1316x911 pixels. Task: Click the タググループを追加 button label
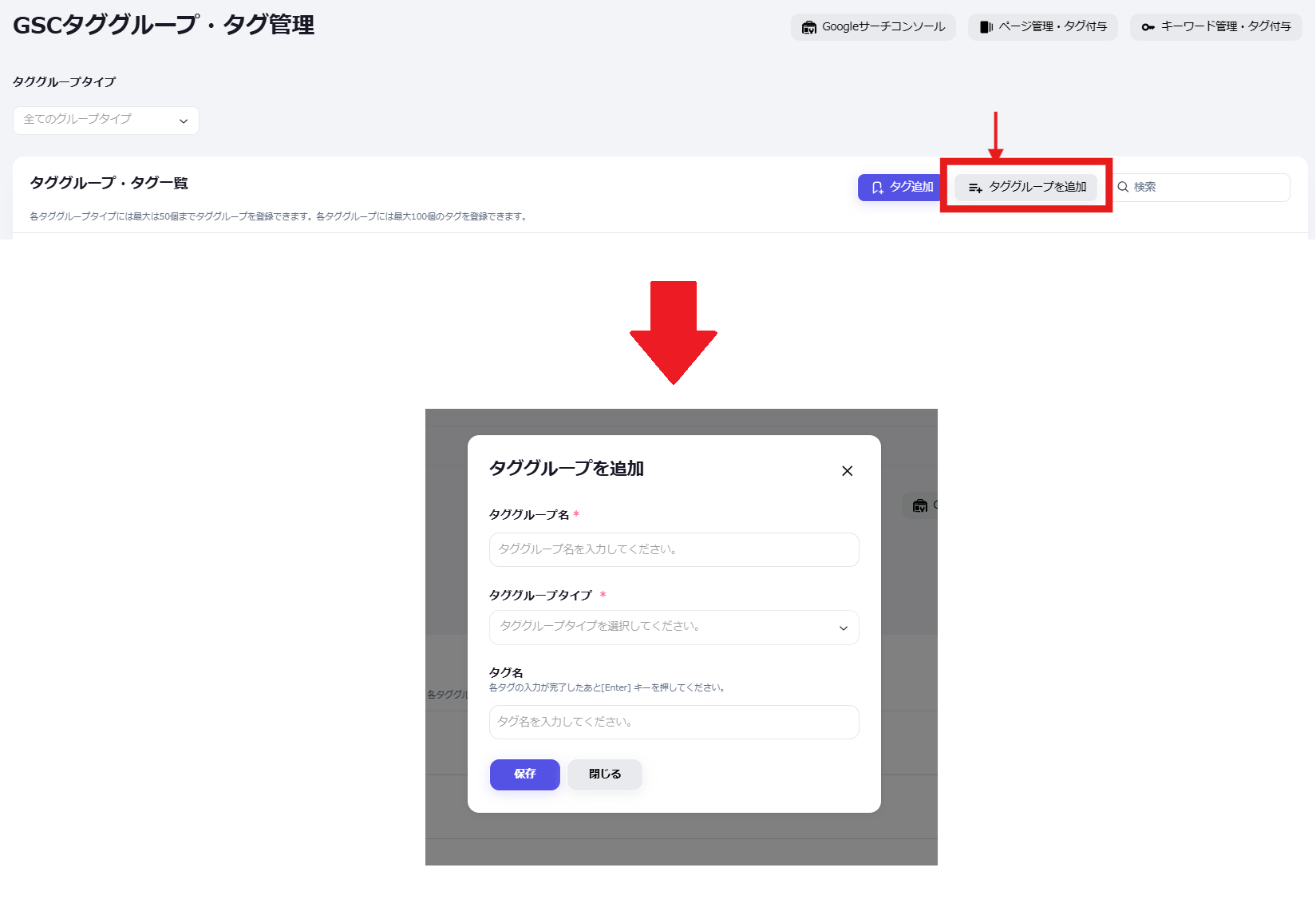[1037, 187]
